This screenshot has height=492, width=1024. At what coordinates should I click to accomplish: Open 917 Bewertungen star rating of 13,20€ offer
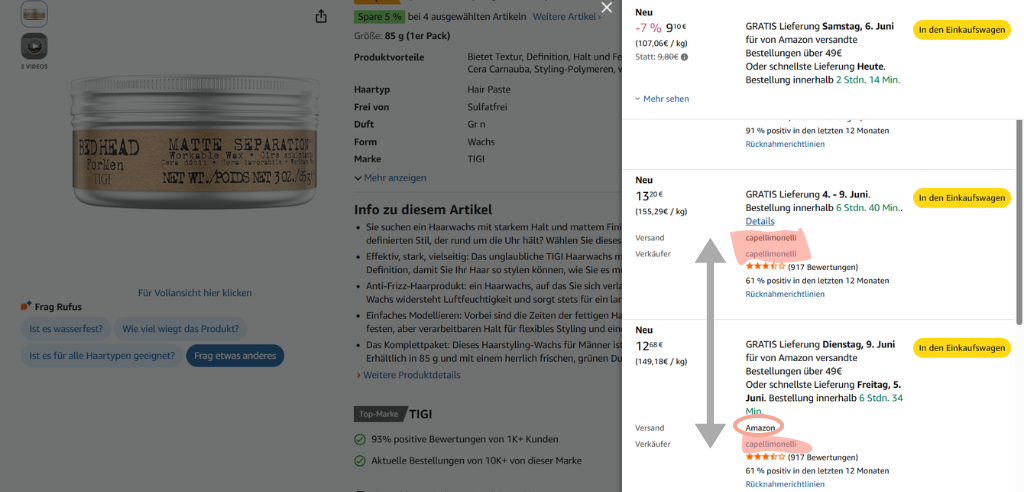tap(801, 267)
